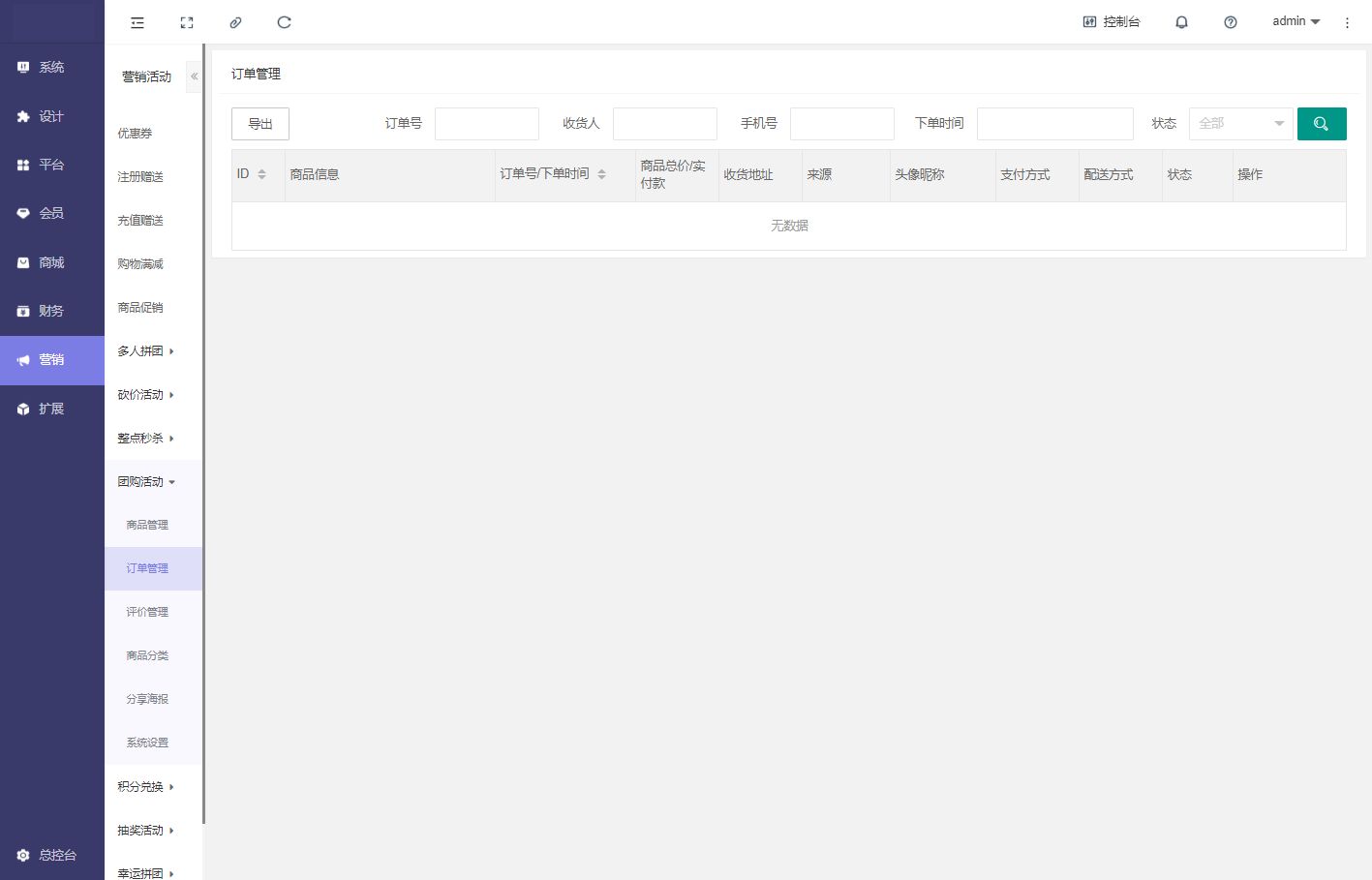1372x880 pixels.
Task: Toggle the sidebar menu collapse icon
Action: (x=137, y=22)
